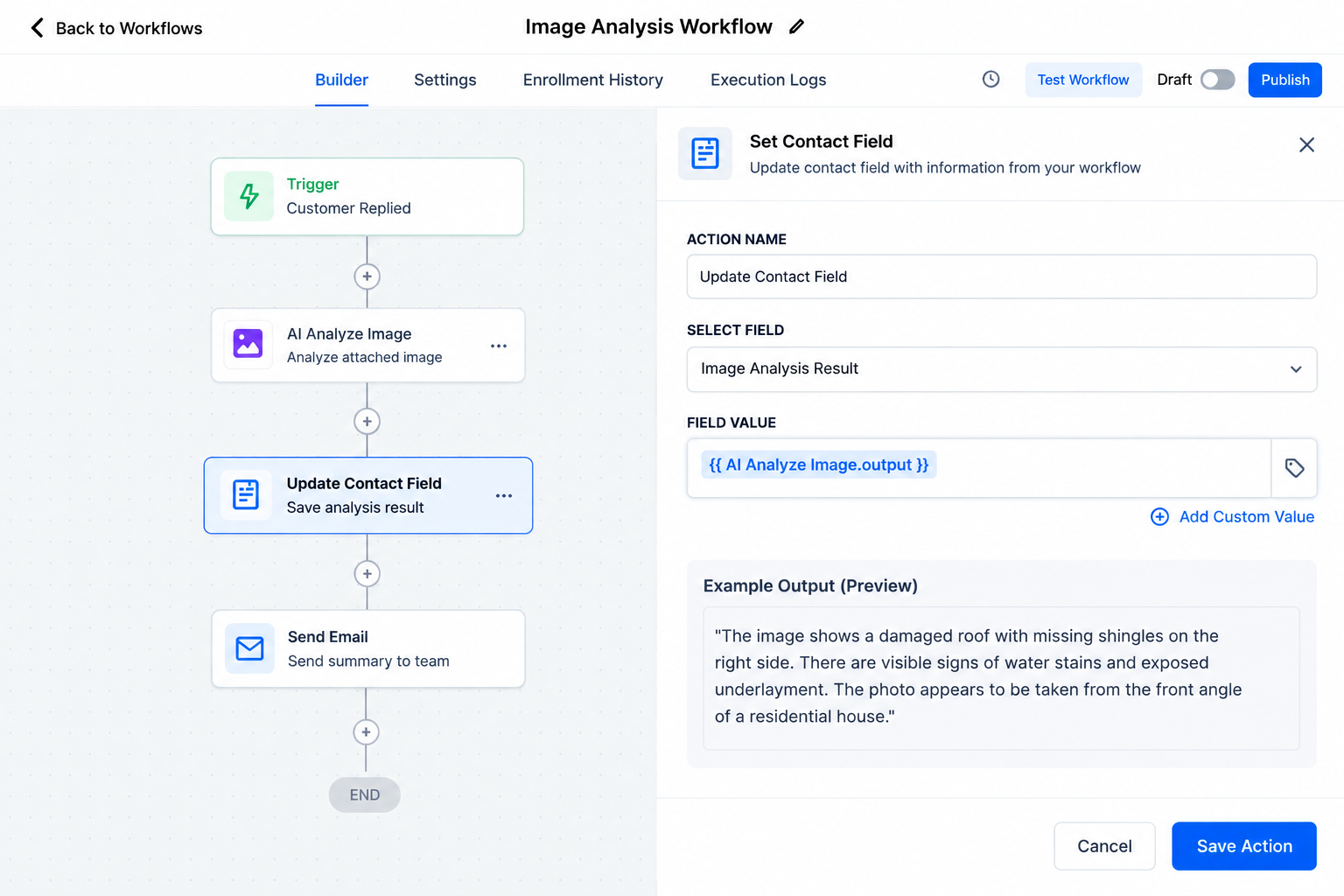Click the tag icon in Field Value
Screen dimensions: 1344x896
pyautogui.click(x=1294, y=468)
